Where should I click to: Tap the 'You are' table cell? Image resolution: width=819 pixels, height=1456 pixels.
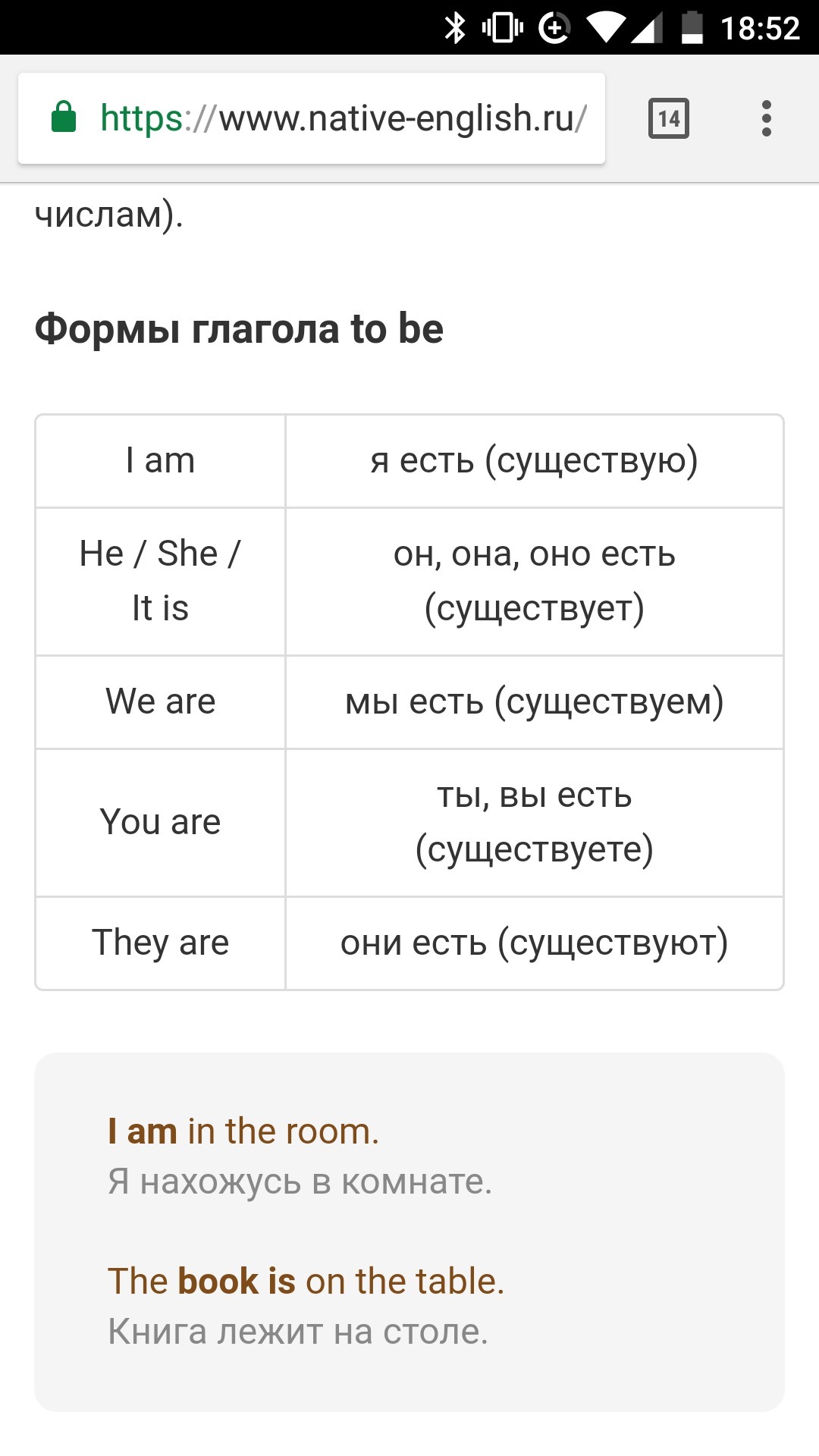point(160,823)
